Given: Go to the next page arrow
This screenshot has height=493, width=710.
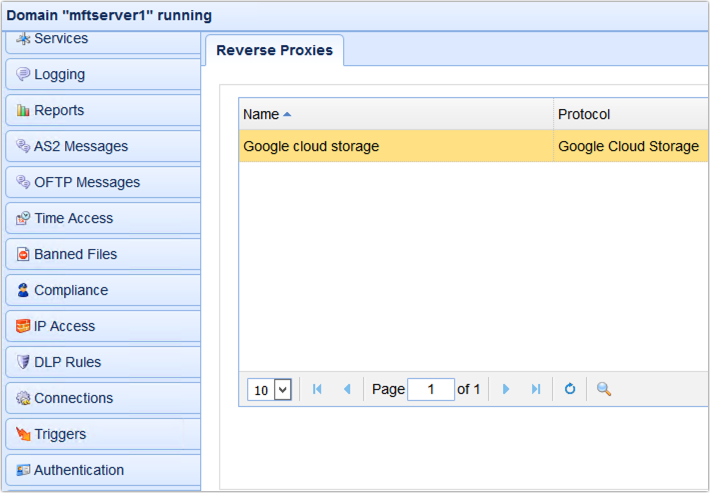Looking at the screenshot, I should (x=506, y=389).
